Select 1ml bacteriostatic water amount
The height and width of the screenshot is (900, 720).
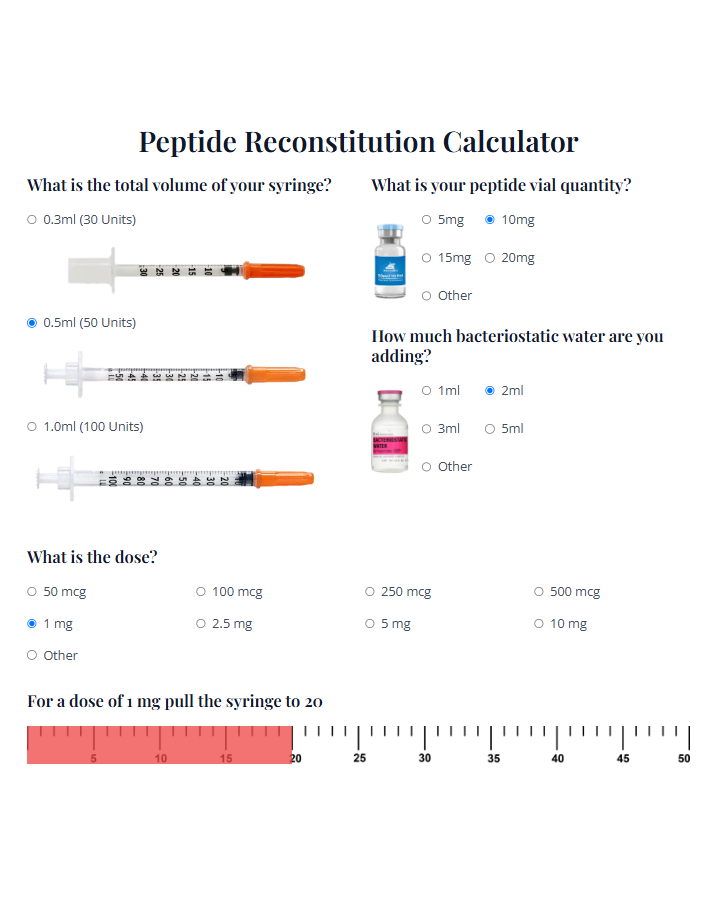(427, 391)
